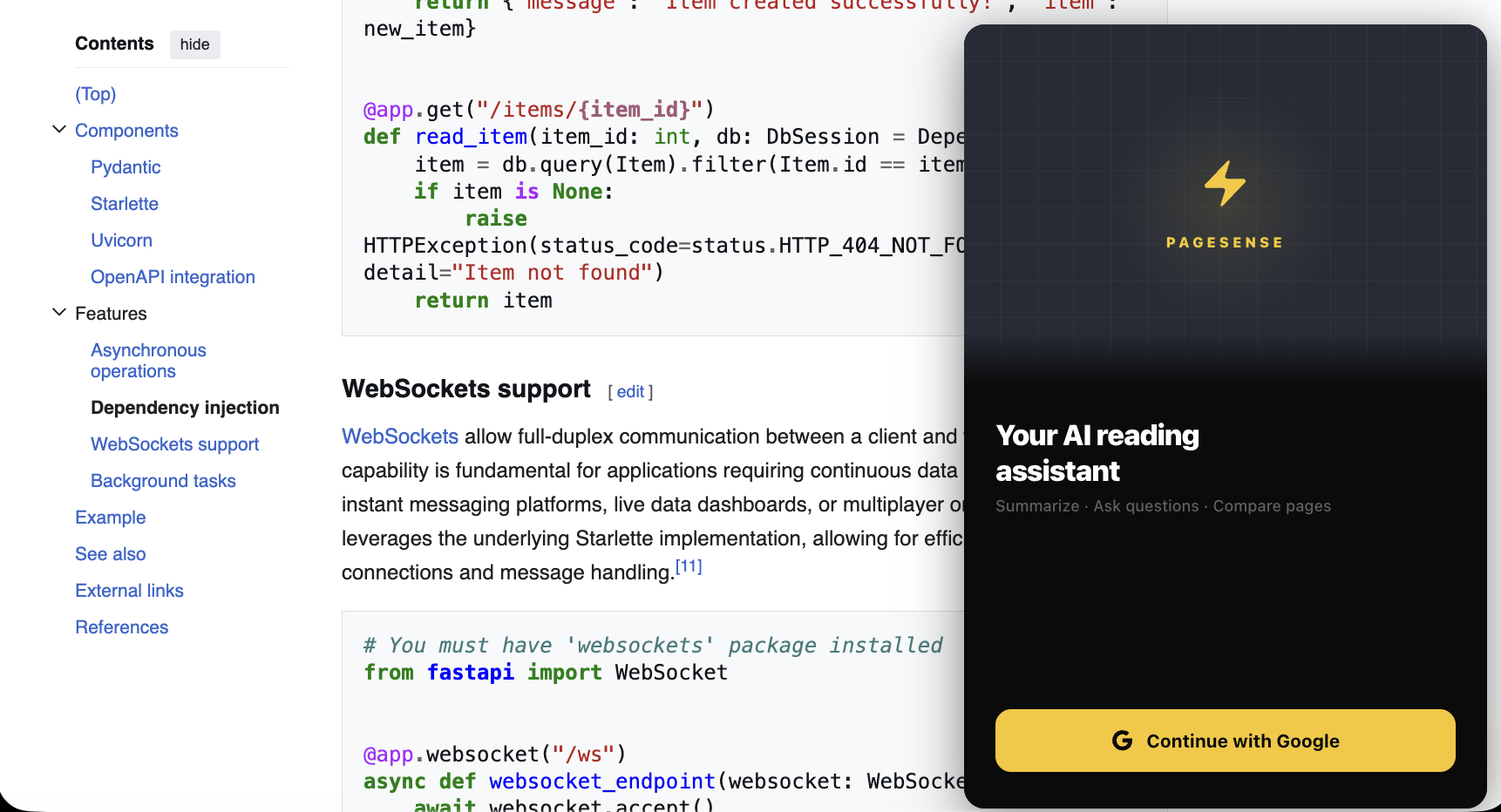Click the Google G icon
Viewport: 1501px width, 812px height.
pyautogui.click(x=1122, y=741)
